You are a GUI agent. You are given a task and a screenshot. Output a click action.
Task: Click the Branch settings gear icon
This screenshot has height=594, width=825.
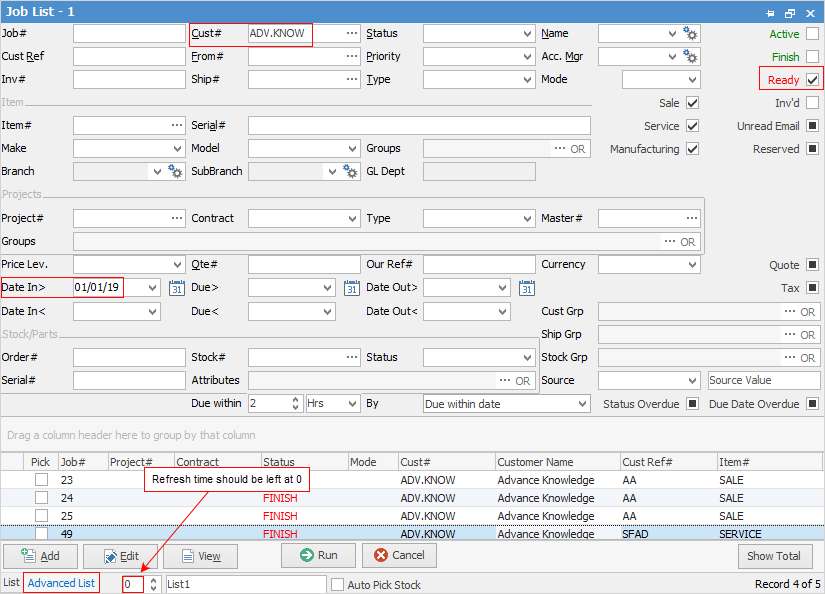point(176,171)
